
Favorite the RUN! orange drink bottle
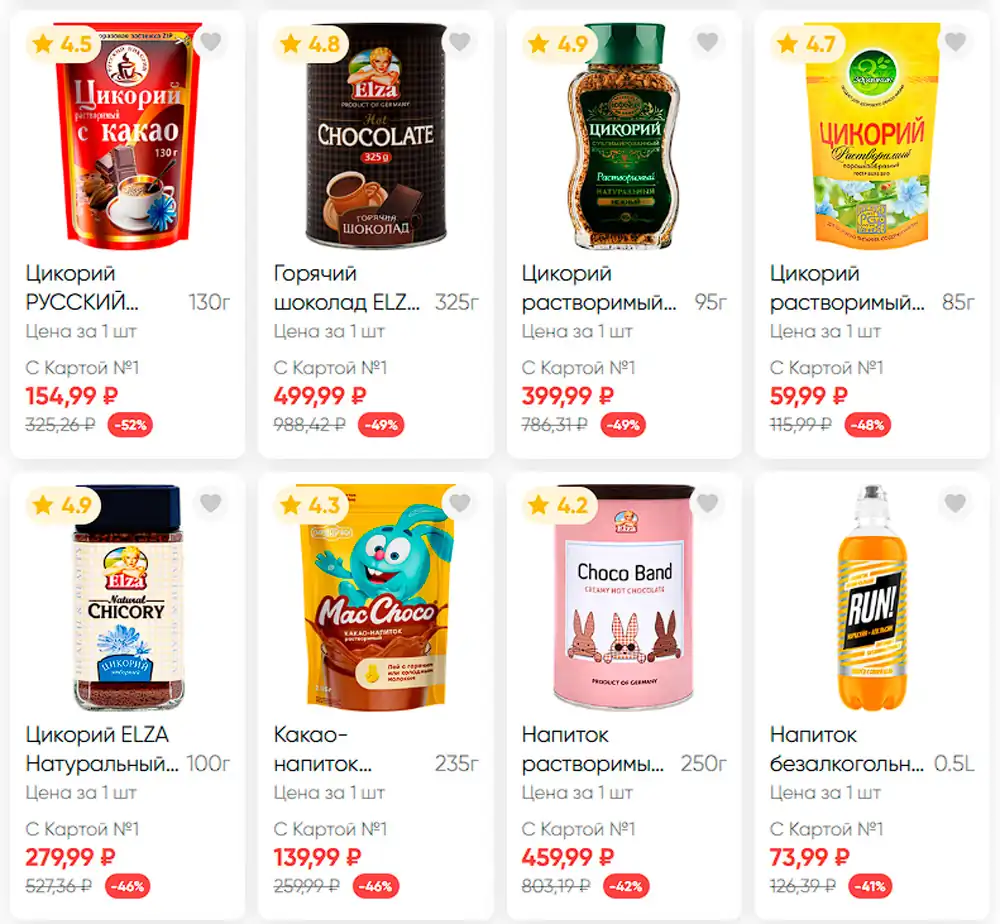tap(955, 503)
